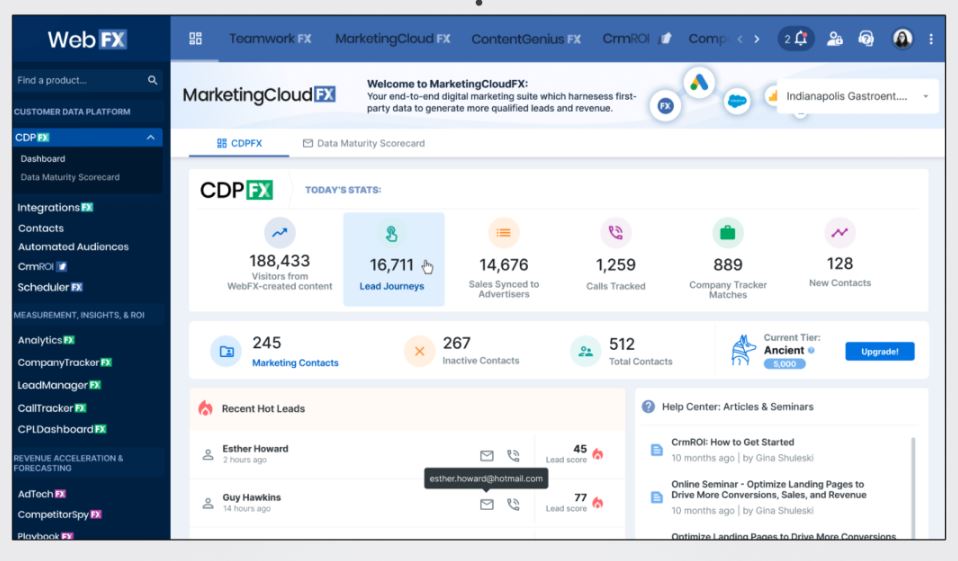The width and height of the screenshot is (958, 561).
Task: Open the user management icon
Action: [x=834, y=38]
